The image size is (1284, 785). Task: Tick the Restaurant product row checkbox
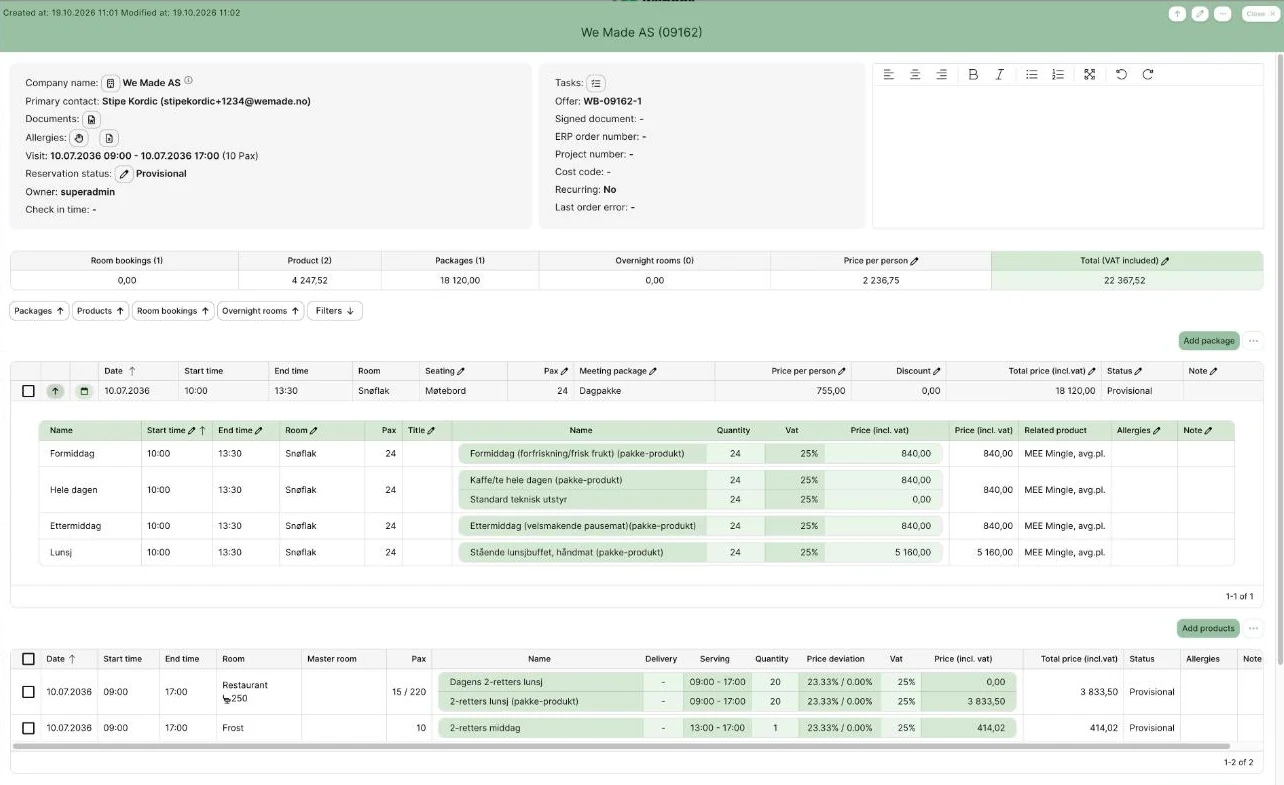point(28,692)
